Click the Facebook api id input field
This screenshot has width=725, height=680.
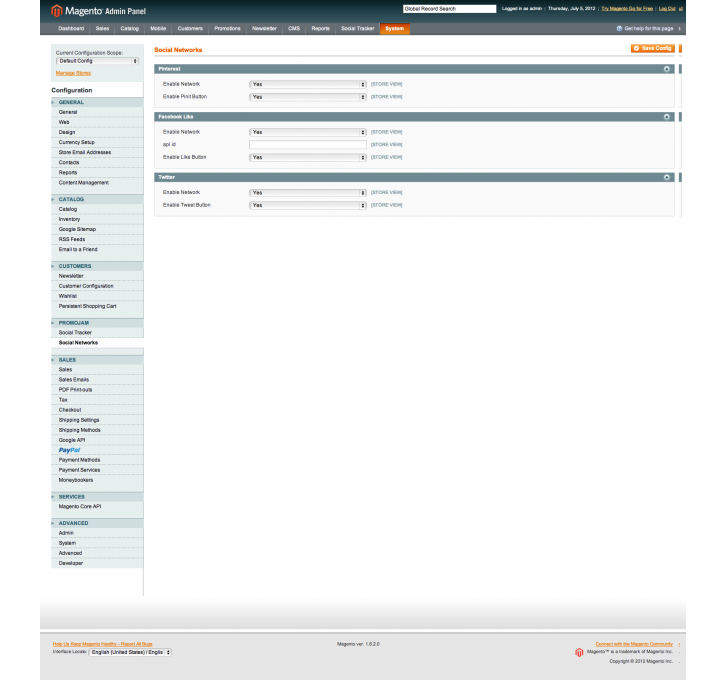[307, 145]
